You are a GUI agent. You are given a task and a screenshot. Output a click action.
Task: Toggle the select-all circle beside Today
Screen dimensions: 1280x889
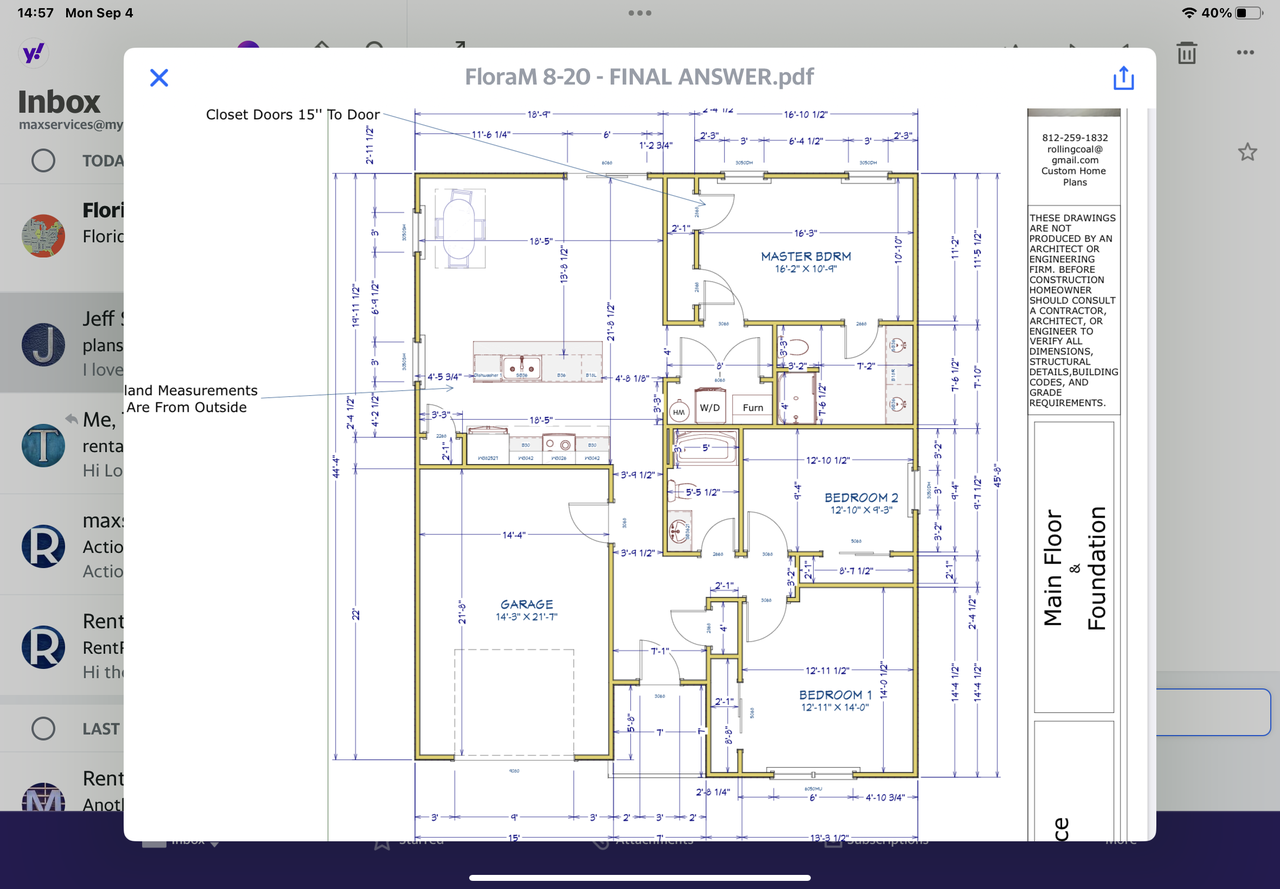(x=43, y=160)
